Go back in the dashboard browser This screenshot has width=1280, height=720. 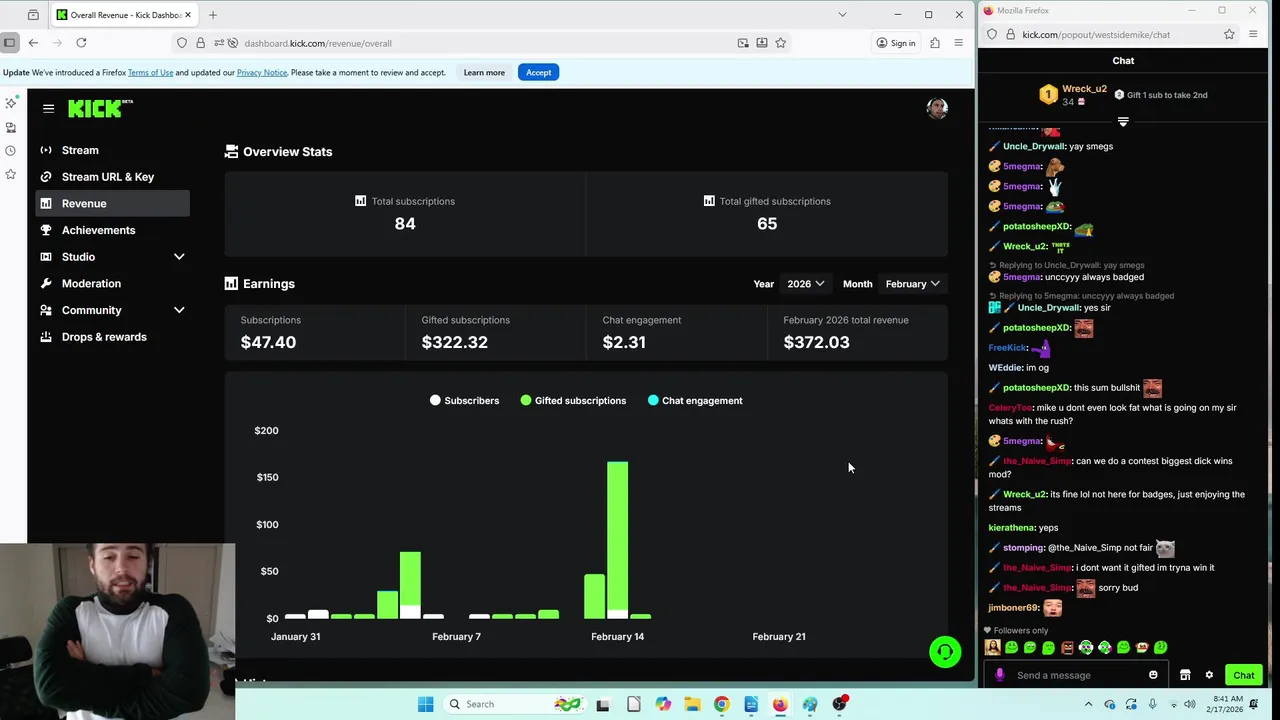[33, 43]
